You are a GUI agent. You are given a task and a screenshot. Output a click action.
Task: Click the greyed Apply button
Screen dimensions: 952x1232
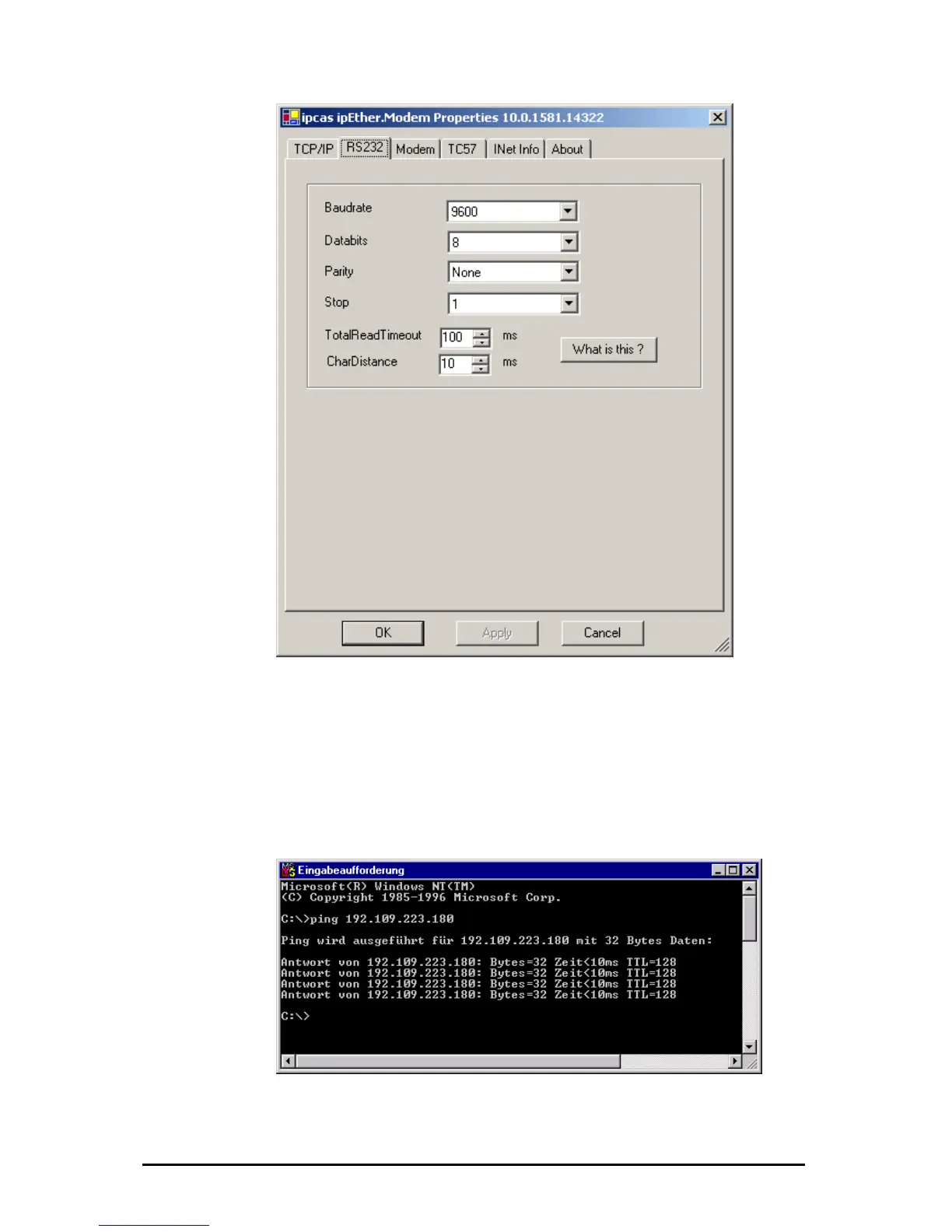coord(497,633)
